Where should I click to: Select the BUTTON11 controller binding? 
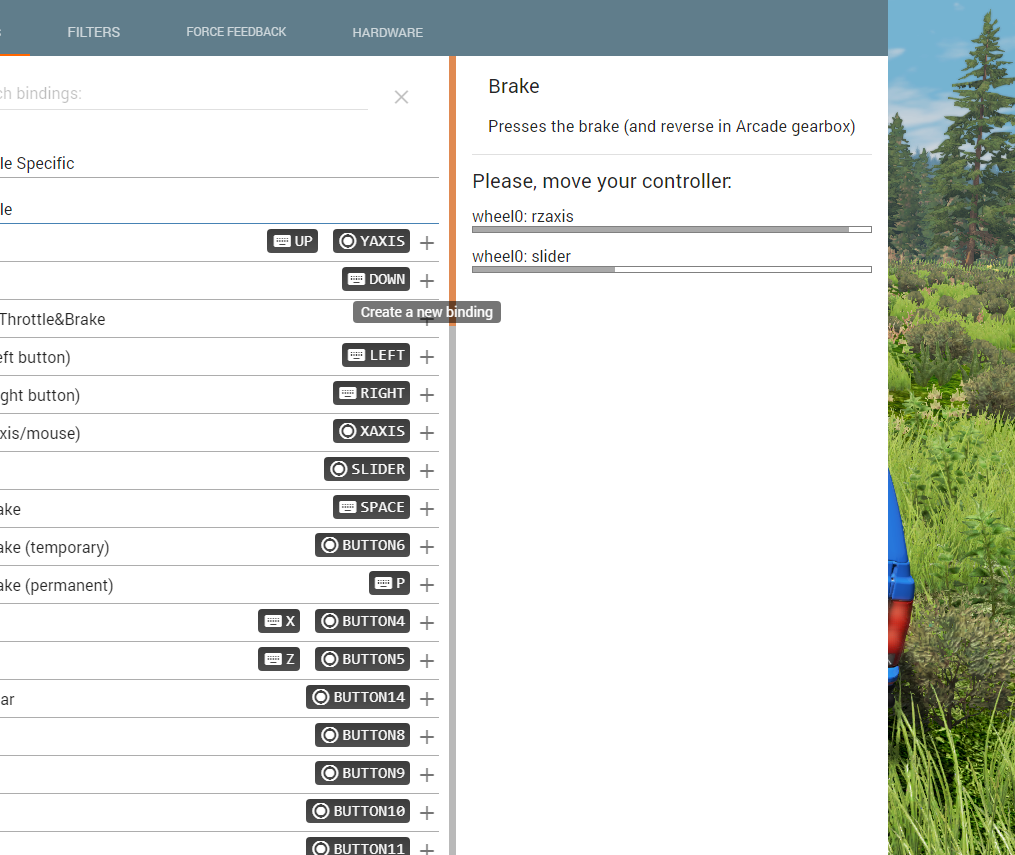(358, 847)
